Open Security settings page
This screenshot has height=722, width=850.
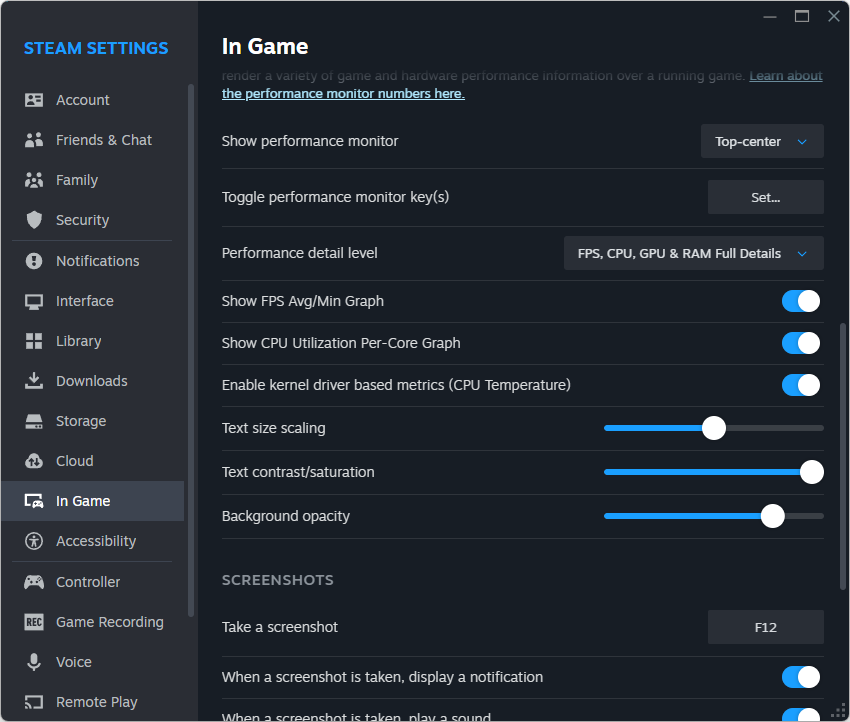click(93, 220)
